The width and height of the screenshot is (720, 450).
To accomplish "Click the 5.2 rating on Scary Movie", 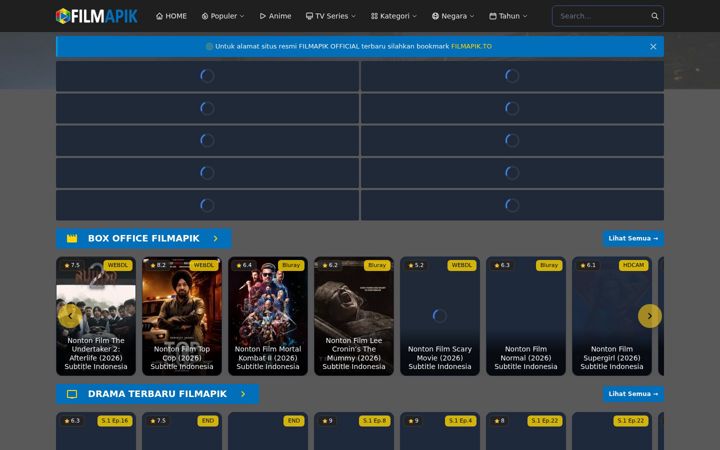I will (x=416, y=265).
